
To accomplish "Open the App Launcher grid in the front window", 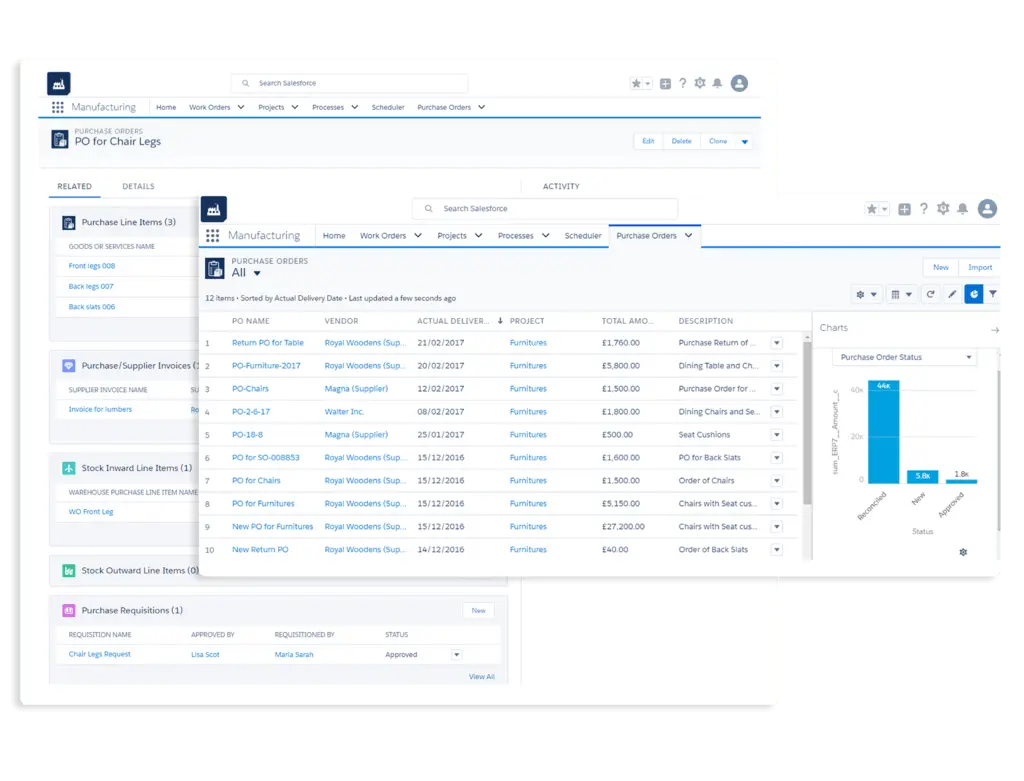I will click(x=212, y=236).
